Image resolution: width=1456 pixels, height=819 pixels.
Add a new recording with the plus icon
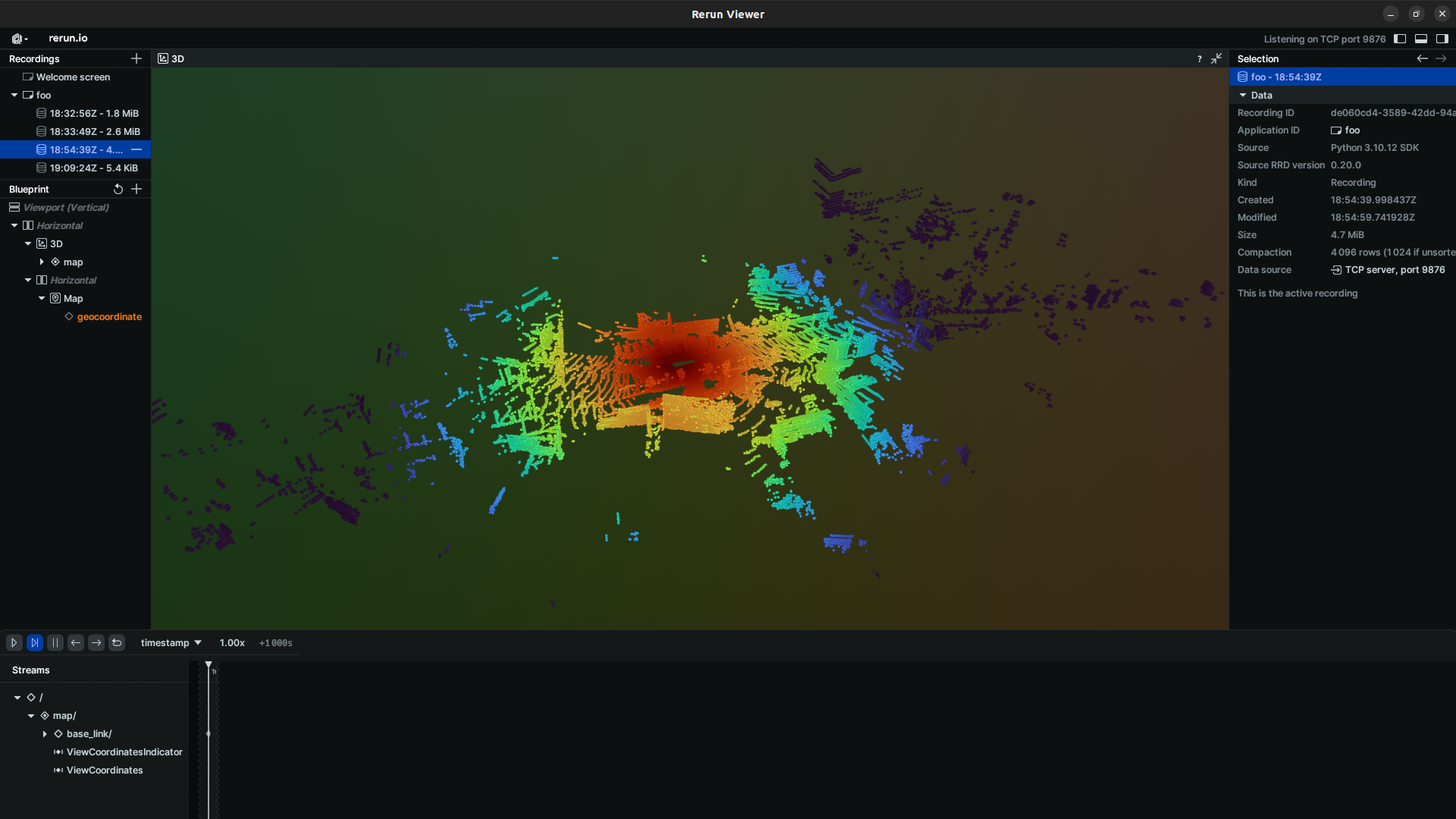click(x=136, y=58)
